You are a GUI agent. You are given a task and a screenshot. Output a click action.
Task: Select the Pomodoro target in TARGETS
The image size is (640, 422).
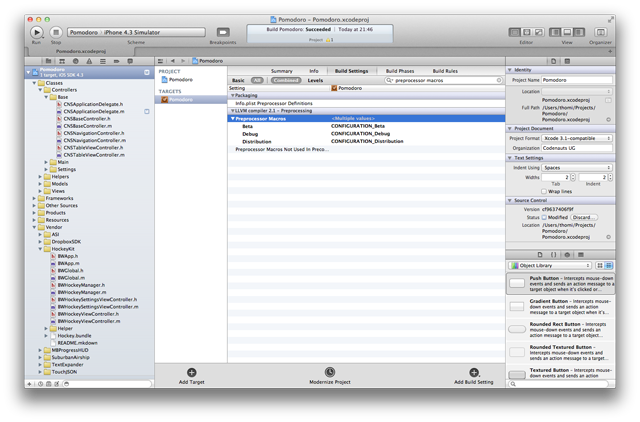[x=191, y=100]
